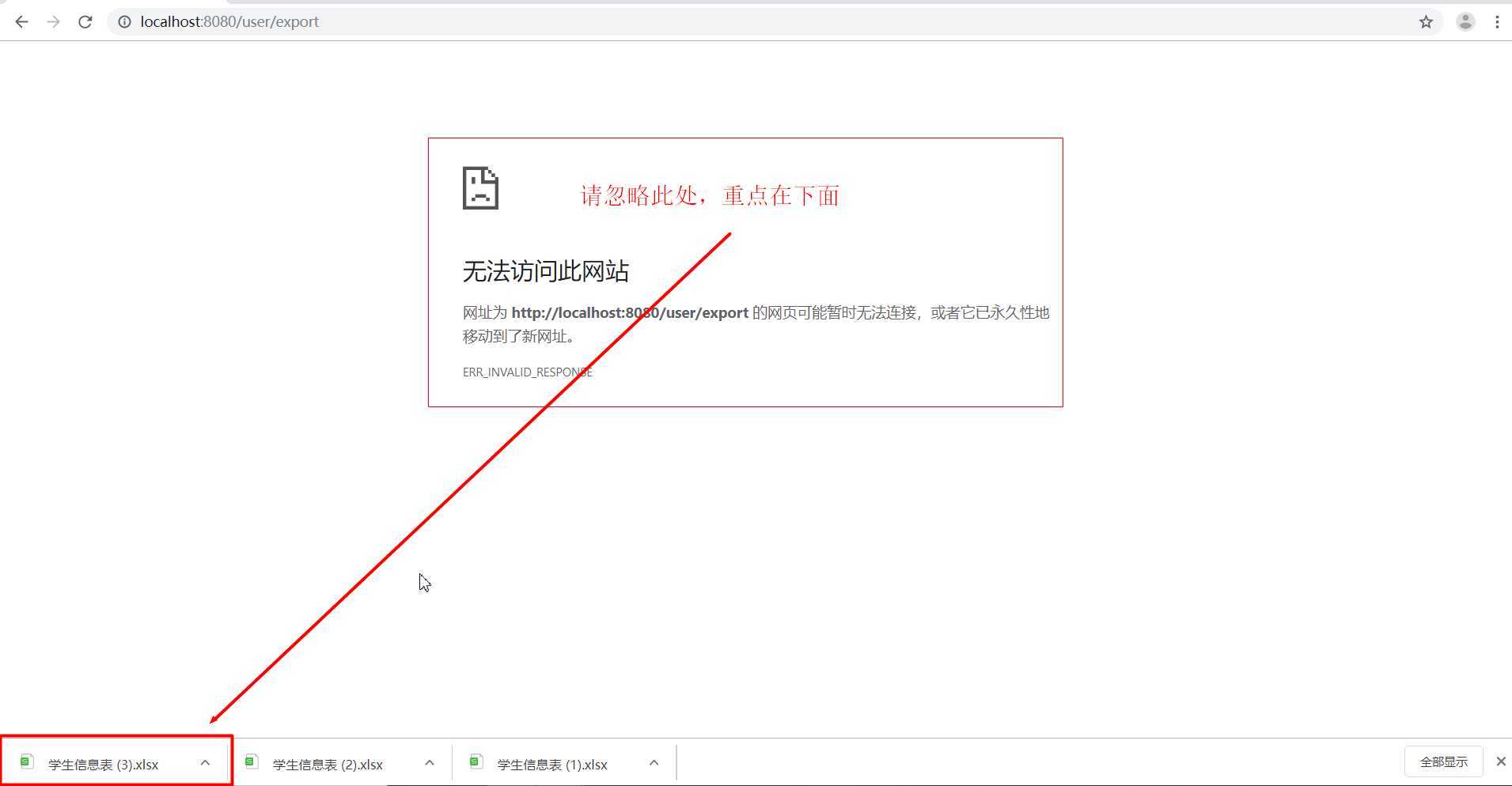Viewport: 1512px width, 786px height.
Task: Open the user profile avatar icon
Action: pyautogui.click(x=1465, y=22)
